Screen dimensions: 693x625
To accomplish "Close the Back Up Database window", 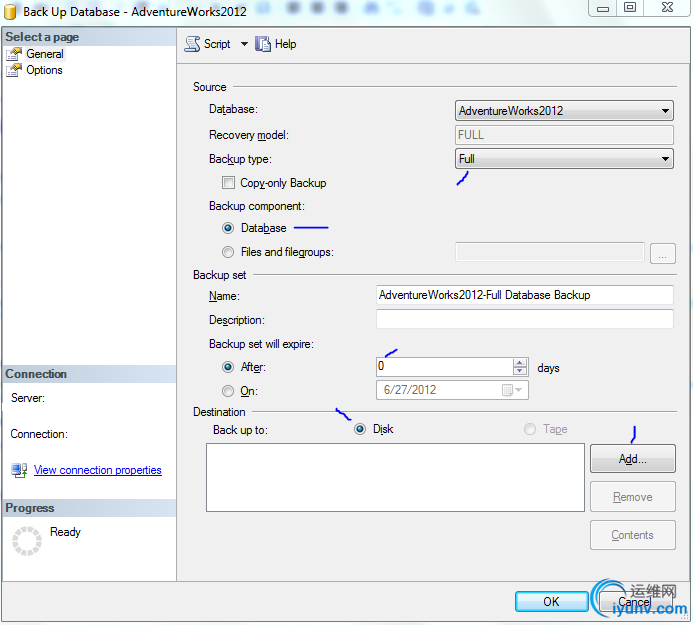I will tap(667, 8).
